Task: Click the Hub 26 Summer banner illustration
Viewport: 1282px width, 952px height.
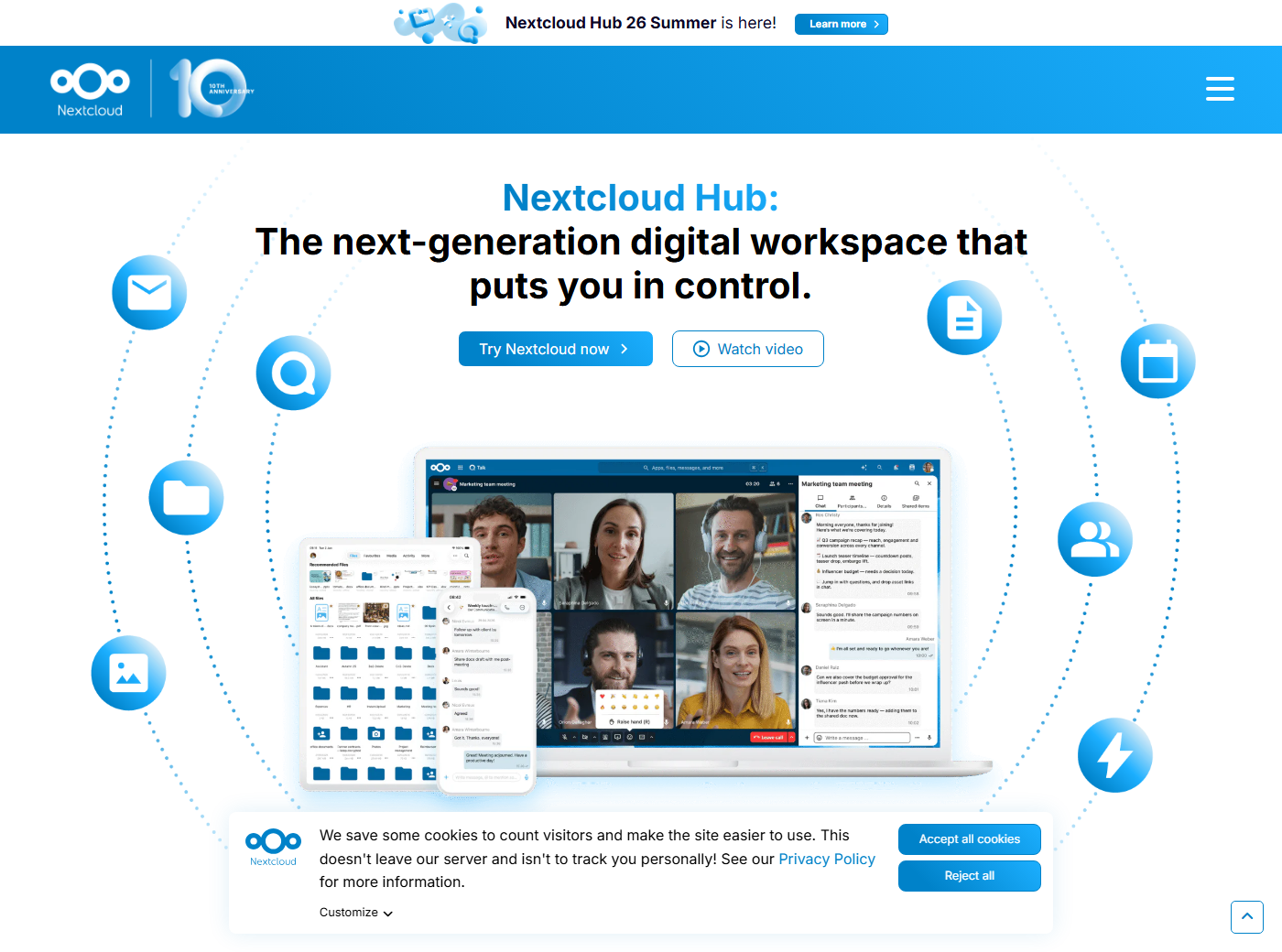Action: [x=440, y=23]
